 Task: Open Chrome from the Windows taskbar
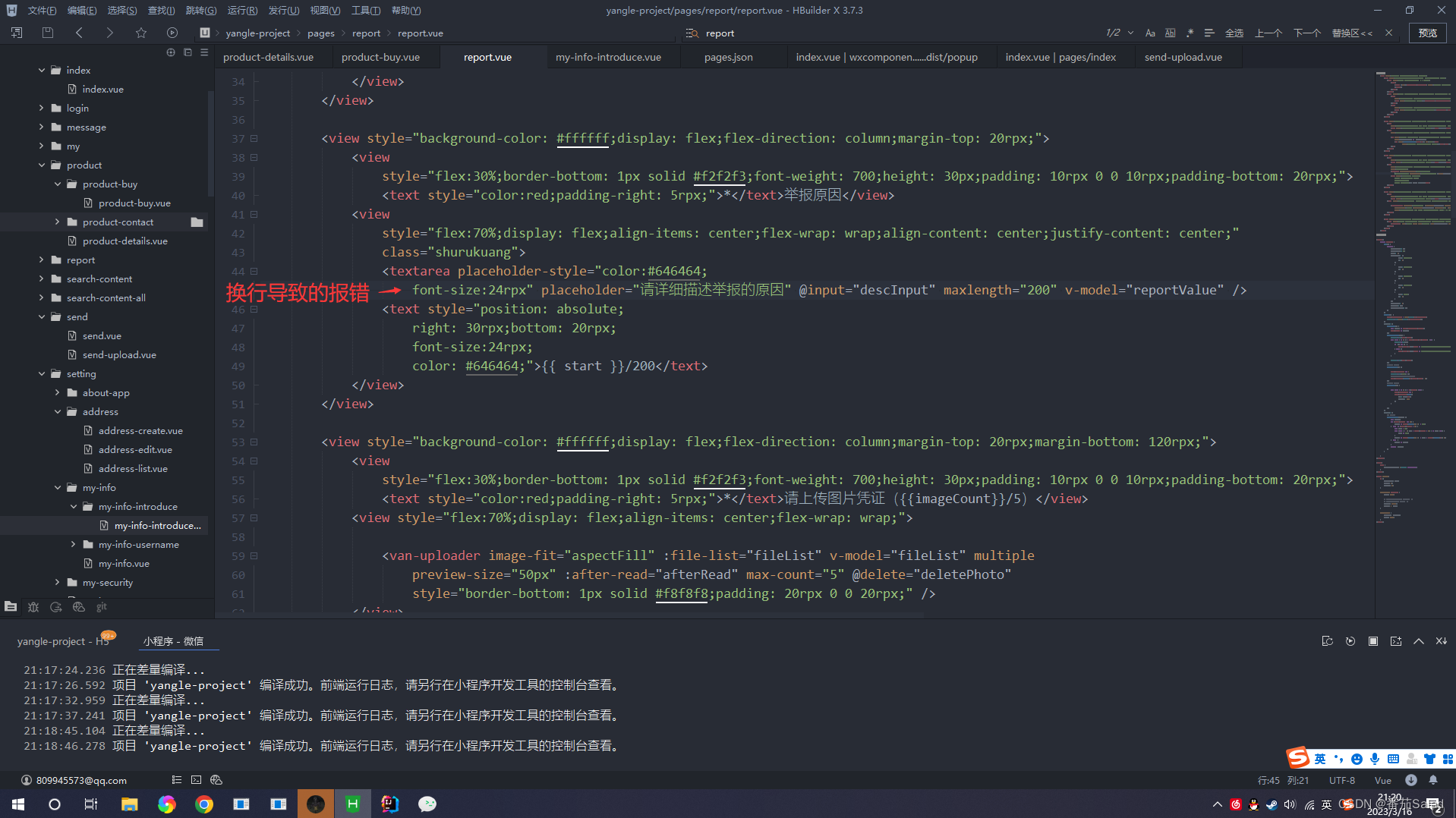[204, 804]
